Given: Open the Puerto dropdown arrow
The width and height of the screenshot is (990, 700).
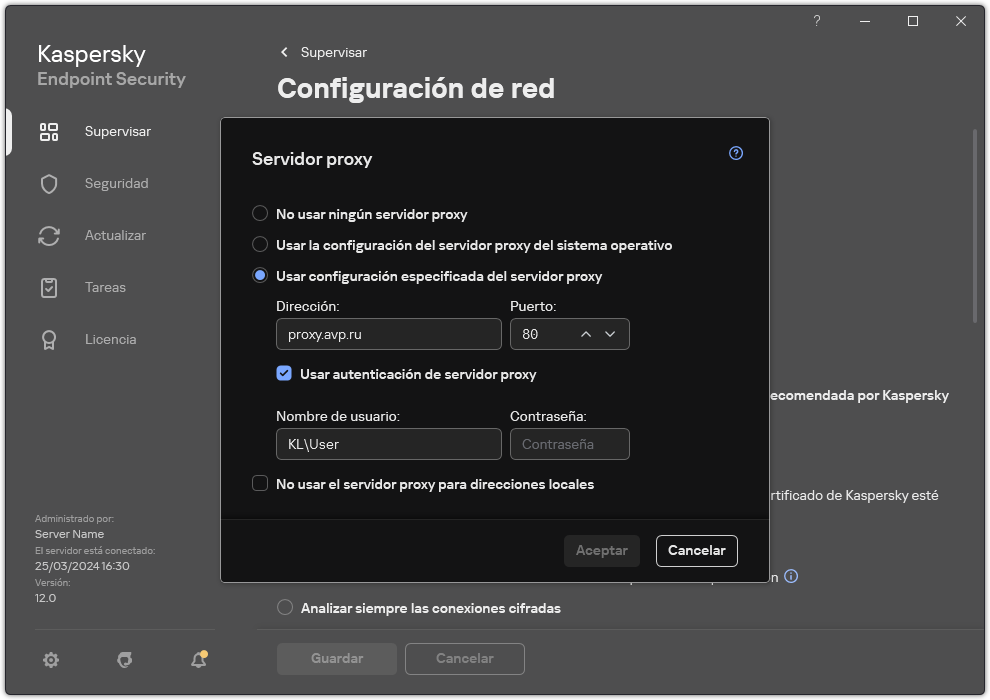Looking at the screenshot, I should 611,334.
